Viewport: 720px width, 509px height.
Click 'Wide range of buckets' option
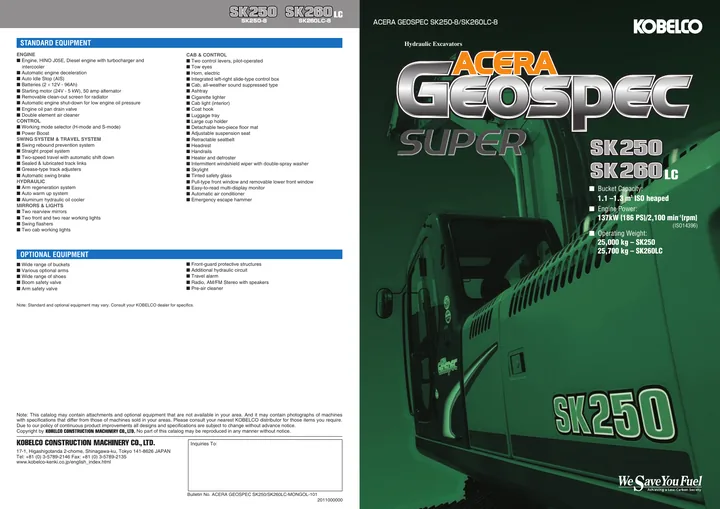click(45, 265)
